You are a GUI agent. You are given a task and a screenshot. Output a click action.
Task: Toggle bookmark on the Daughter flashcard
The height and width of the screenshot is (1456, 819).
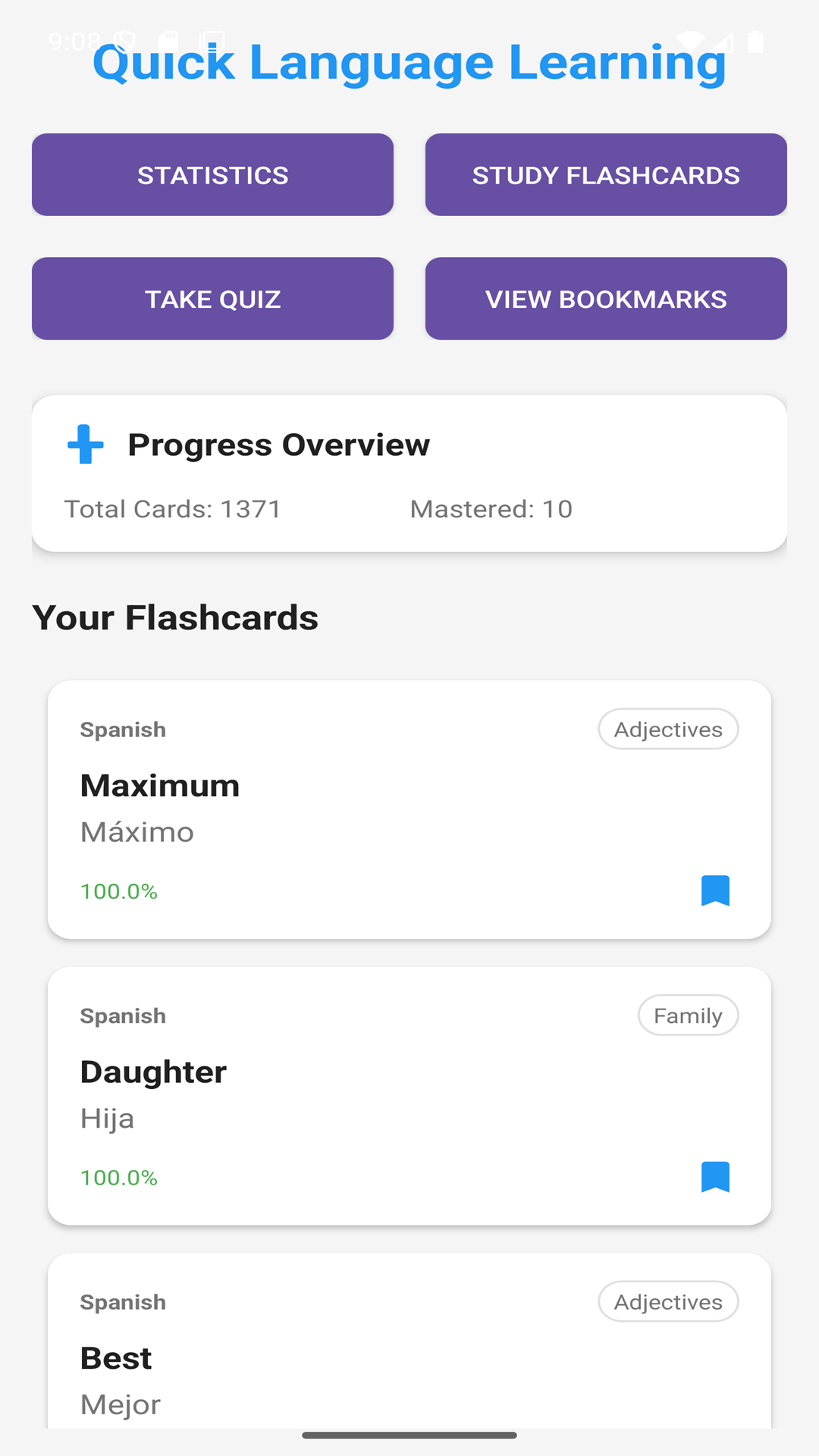[715, 1176]
